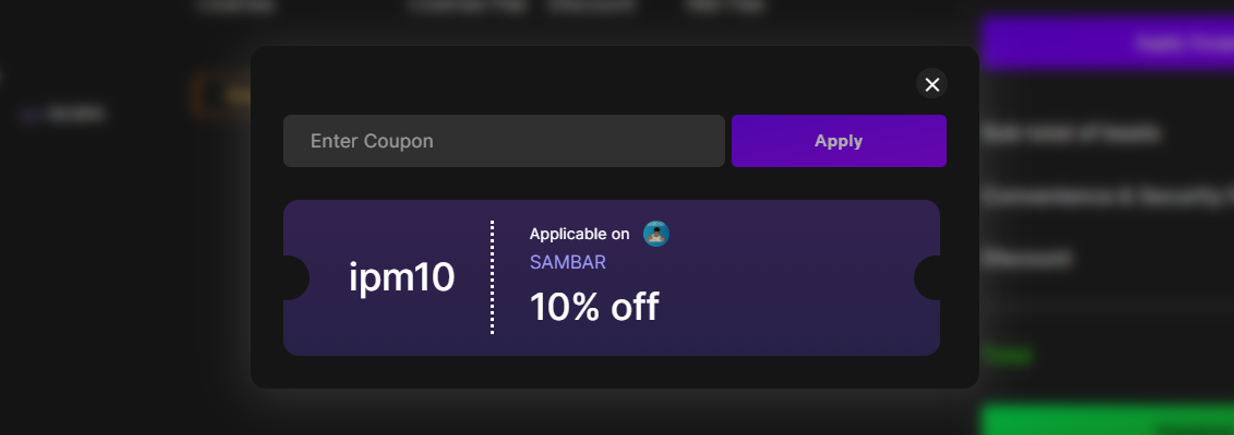Click the Enter Coupon text field
The image size is (1234, 435).
tap(503, 141)
